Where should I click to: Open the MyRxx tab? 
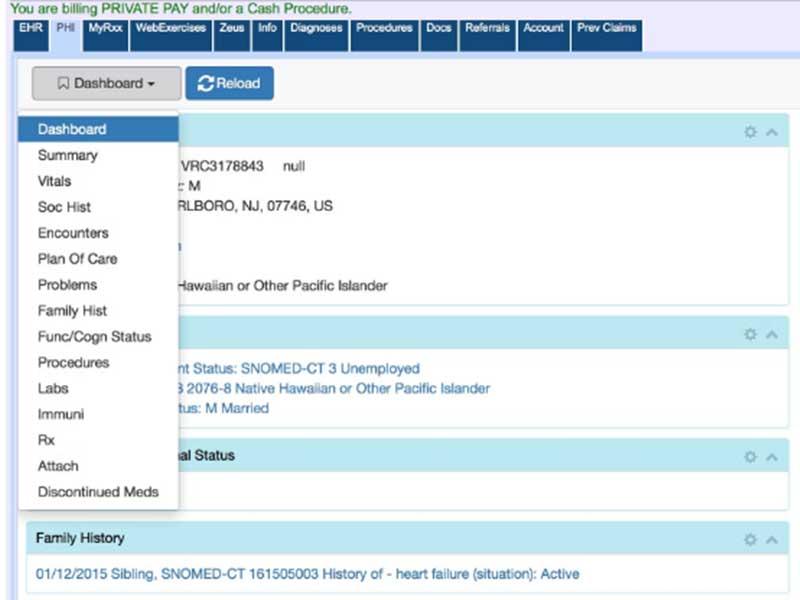tap(105, 35)
